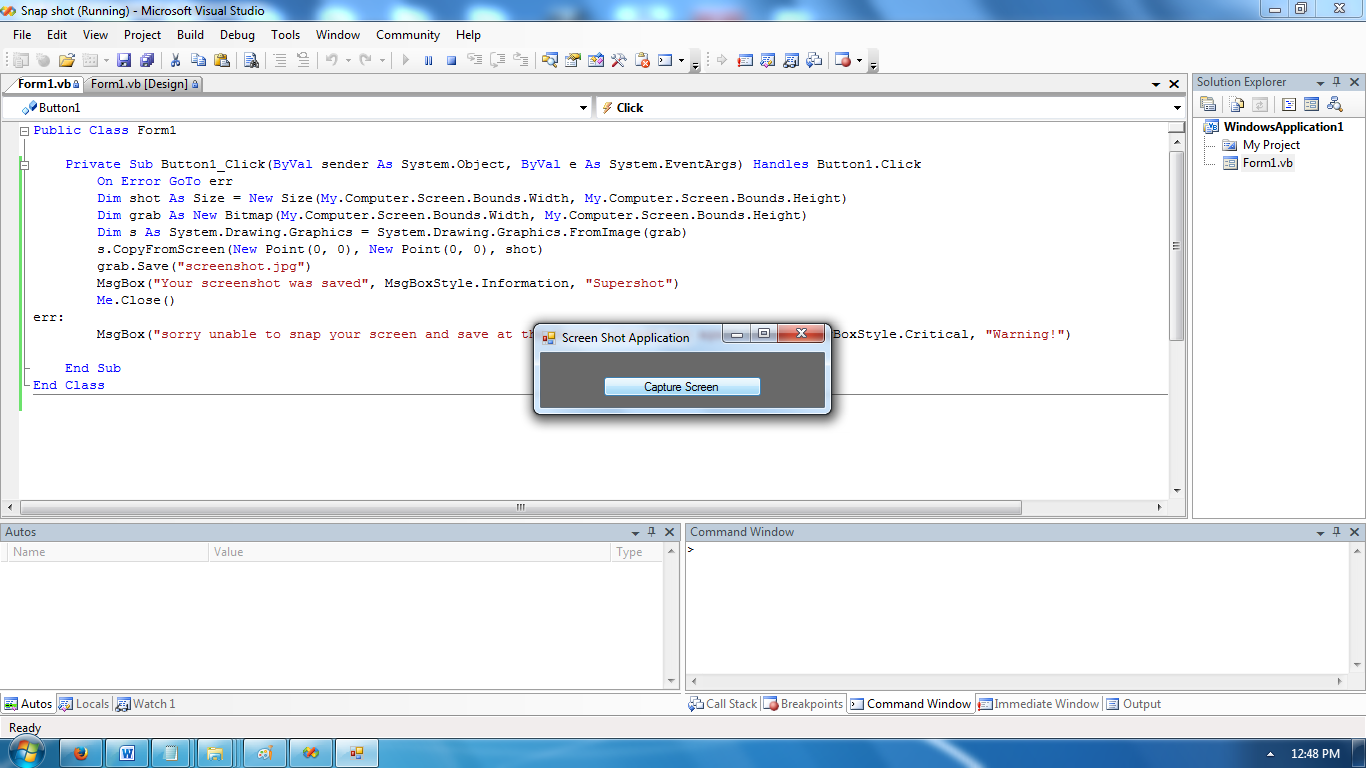Click the code editor vertical scrollbar thumb
The height and width of the screenshot is (768, 1366).
(x=1176, y=245)
